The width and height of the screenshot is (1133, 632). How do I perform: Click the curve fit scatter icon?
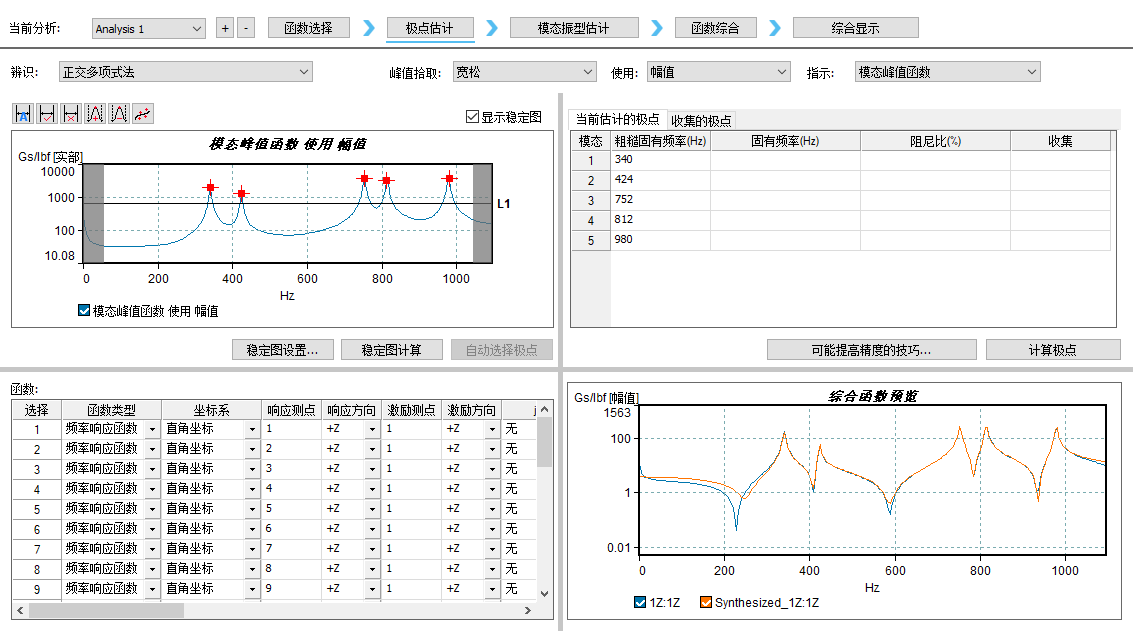(143, 114)
